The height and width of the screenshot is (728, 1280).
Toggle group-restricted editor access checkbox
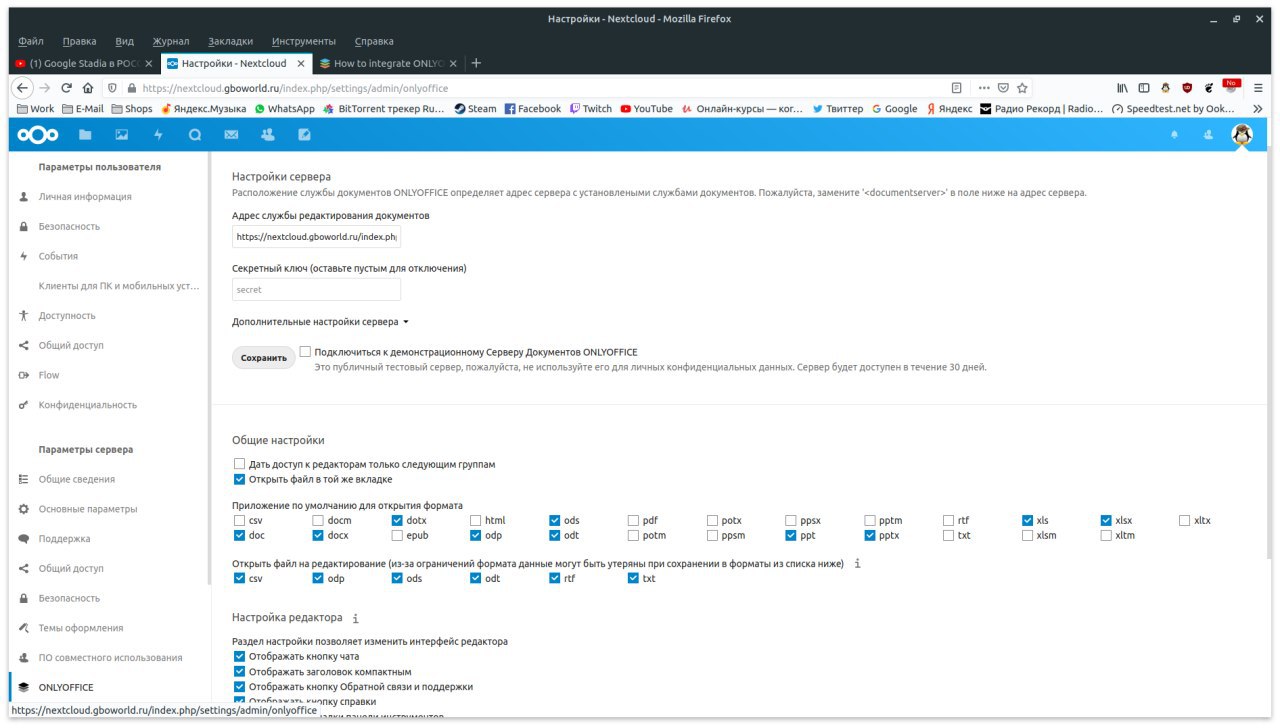point(239,464)
